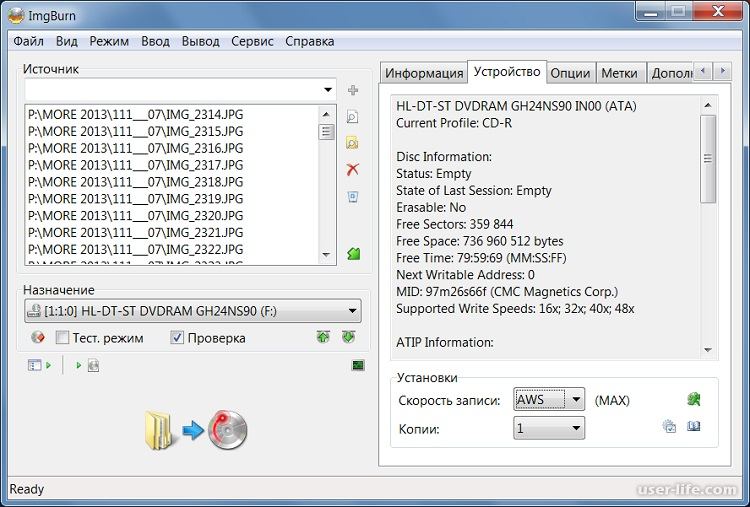Viewport: 750px width, 507px height.
Task: Open the Источник source dropdown
Action: 328,91
